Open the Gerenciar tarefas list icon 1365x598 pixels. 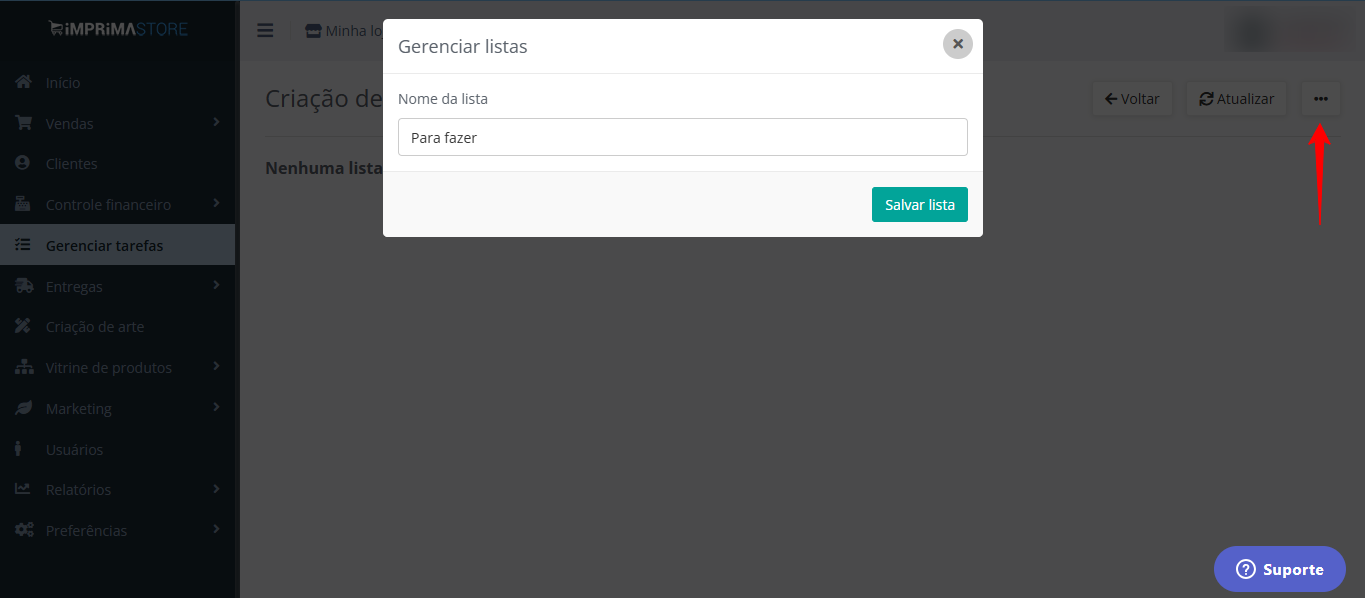(23, 245)
